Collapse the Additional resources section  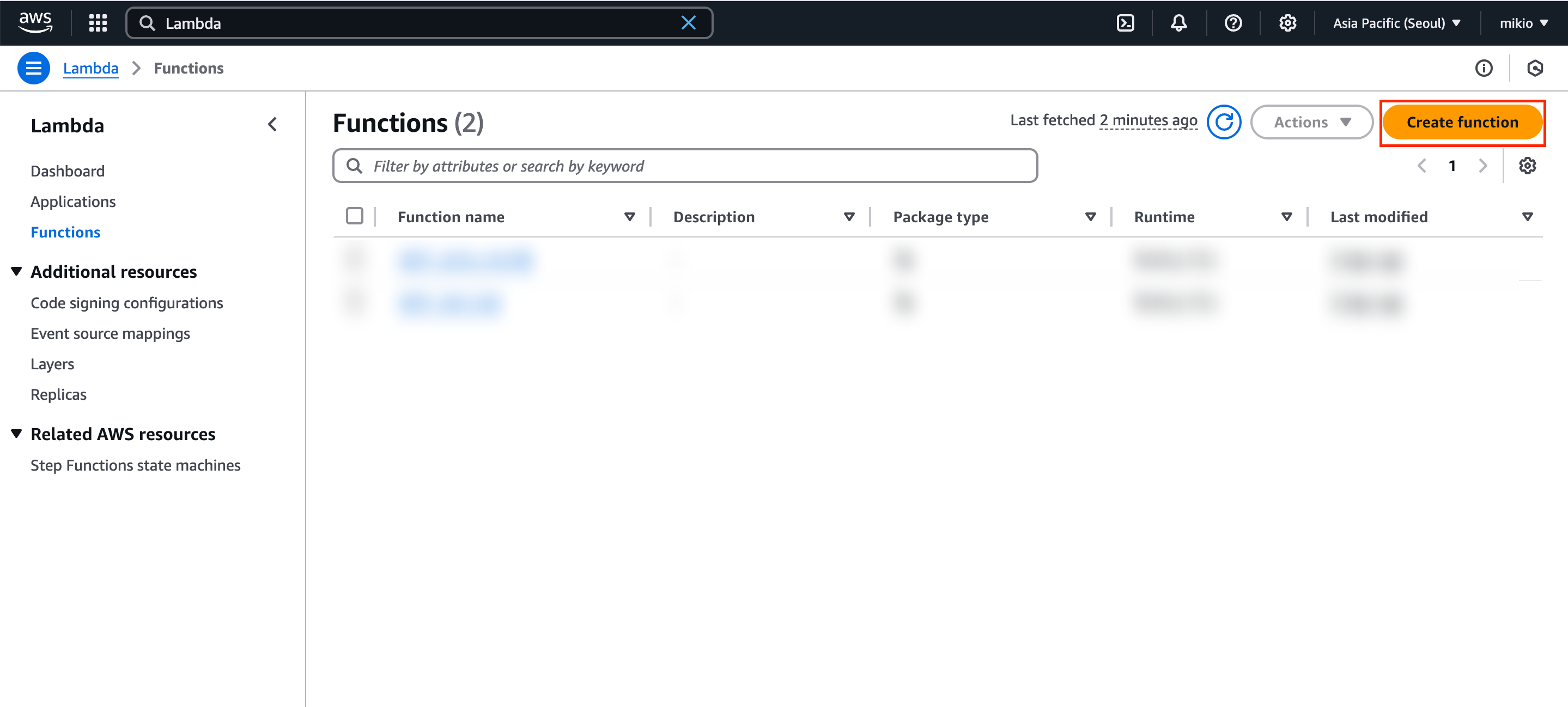click(x=16, y=271)
